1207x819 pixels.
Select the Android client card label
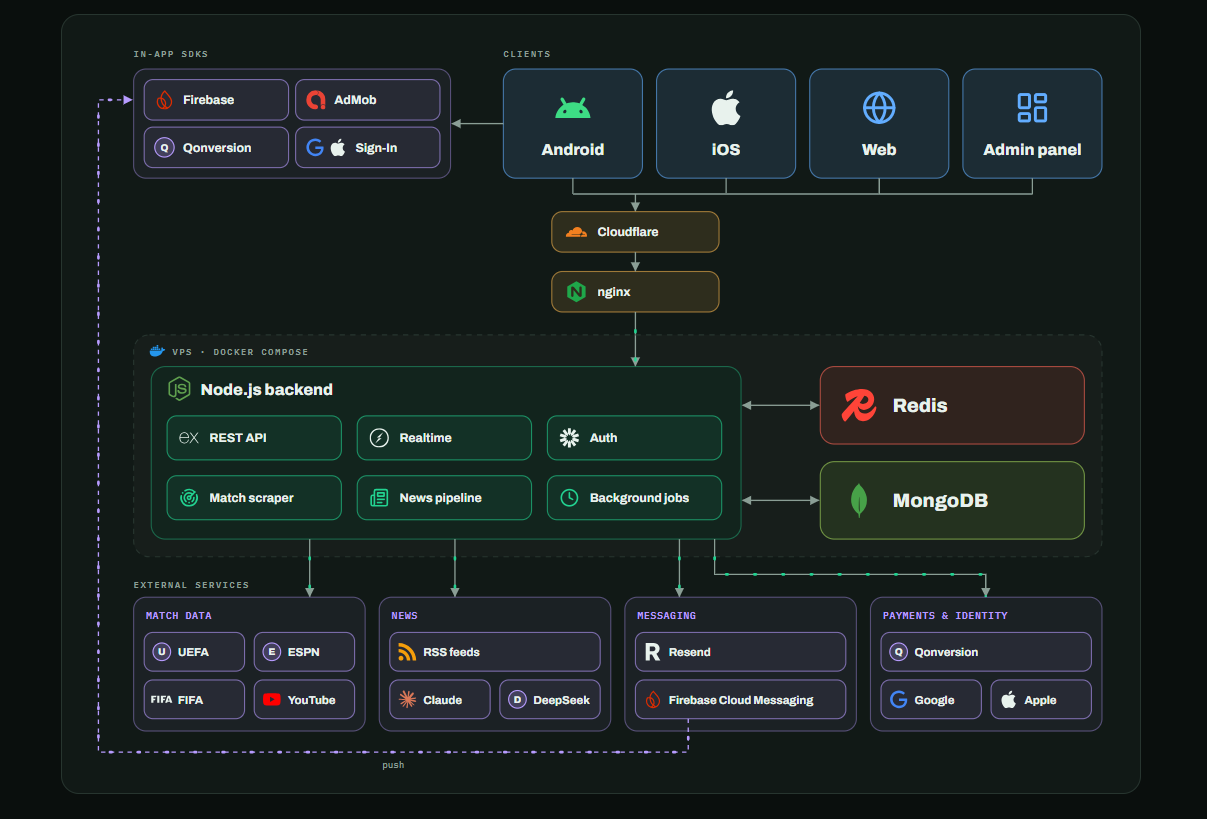573,150
